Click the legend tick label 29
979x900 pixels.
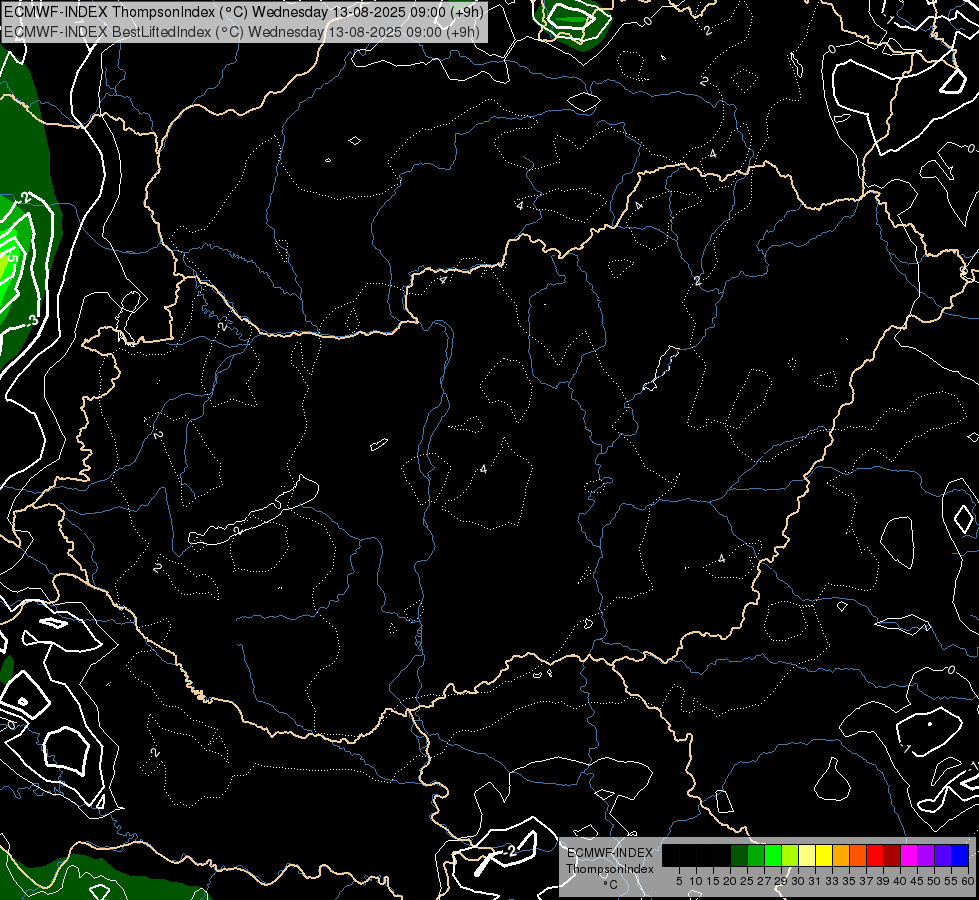tap(782, 881)
